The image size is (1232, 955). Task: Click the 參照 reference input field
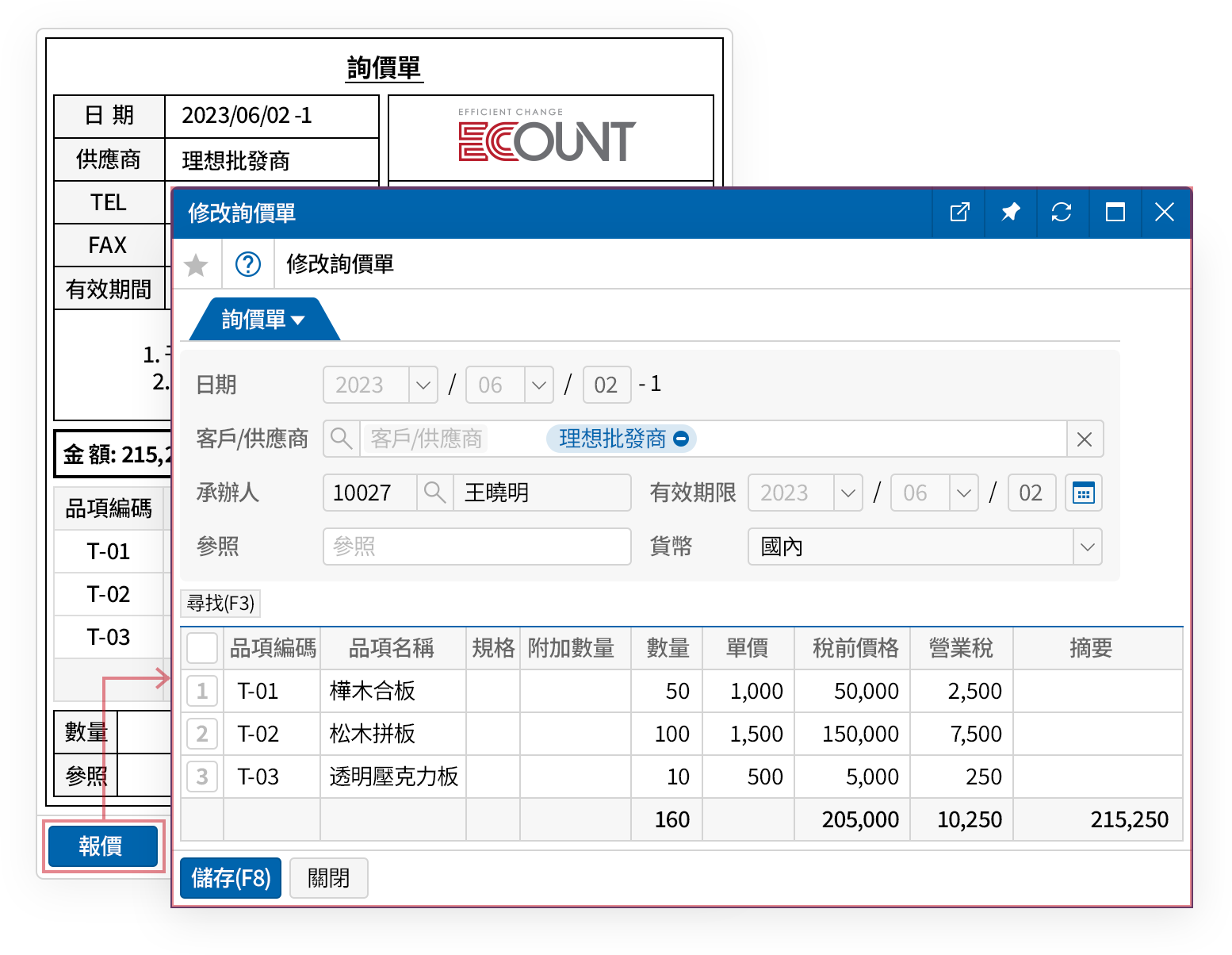coord(476,547)
